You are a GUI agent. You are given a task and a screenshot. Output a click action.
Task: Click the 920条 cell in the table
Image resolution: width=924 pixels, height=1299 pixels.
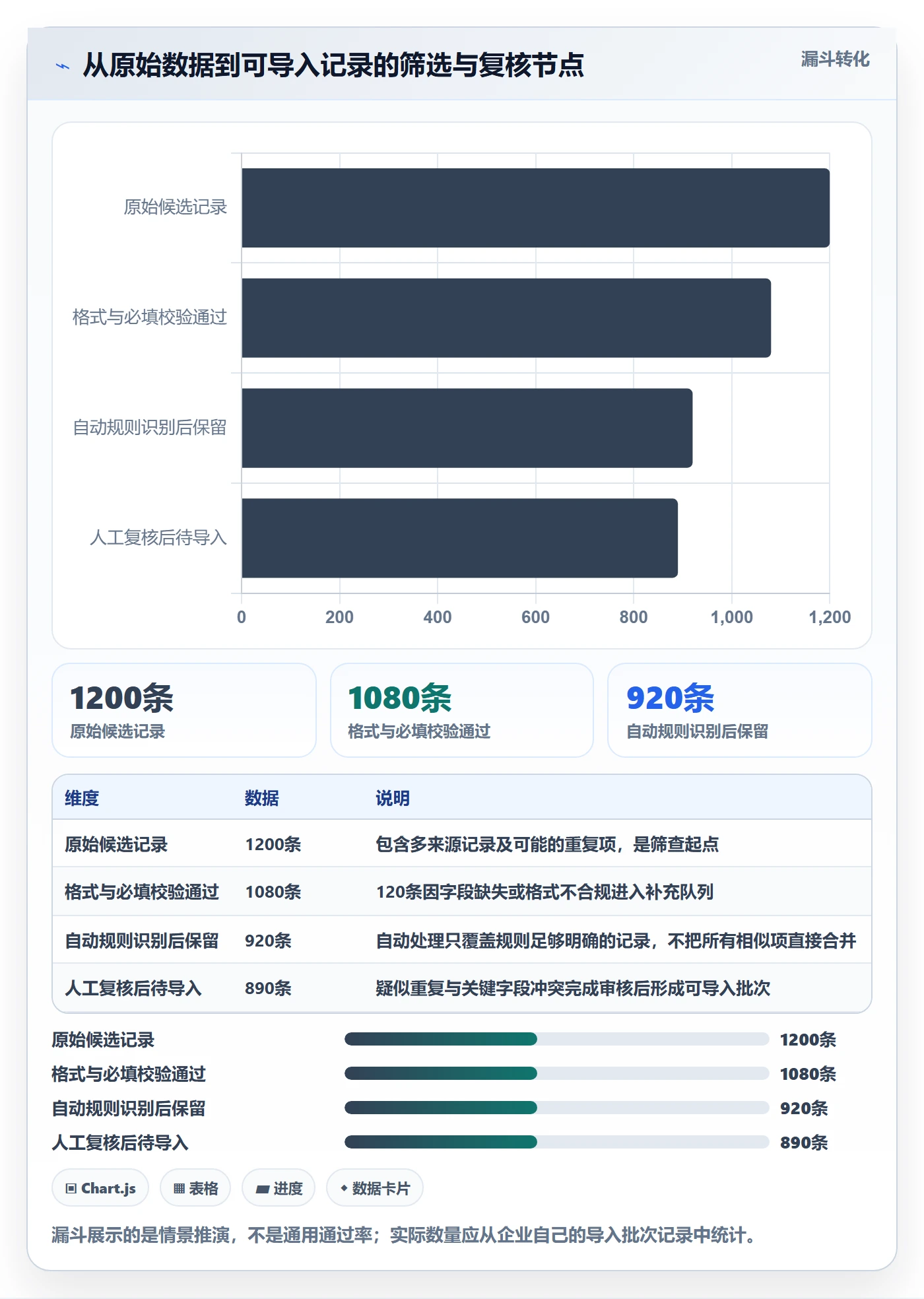tap(268, 940)
